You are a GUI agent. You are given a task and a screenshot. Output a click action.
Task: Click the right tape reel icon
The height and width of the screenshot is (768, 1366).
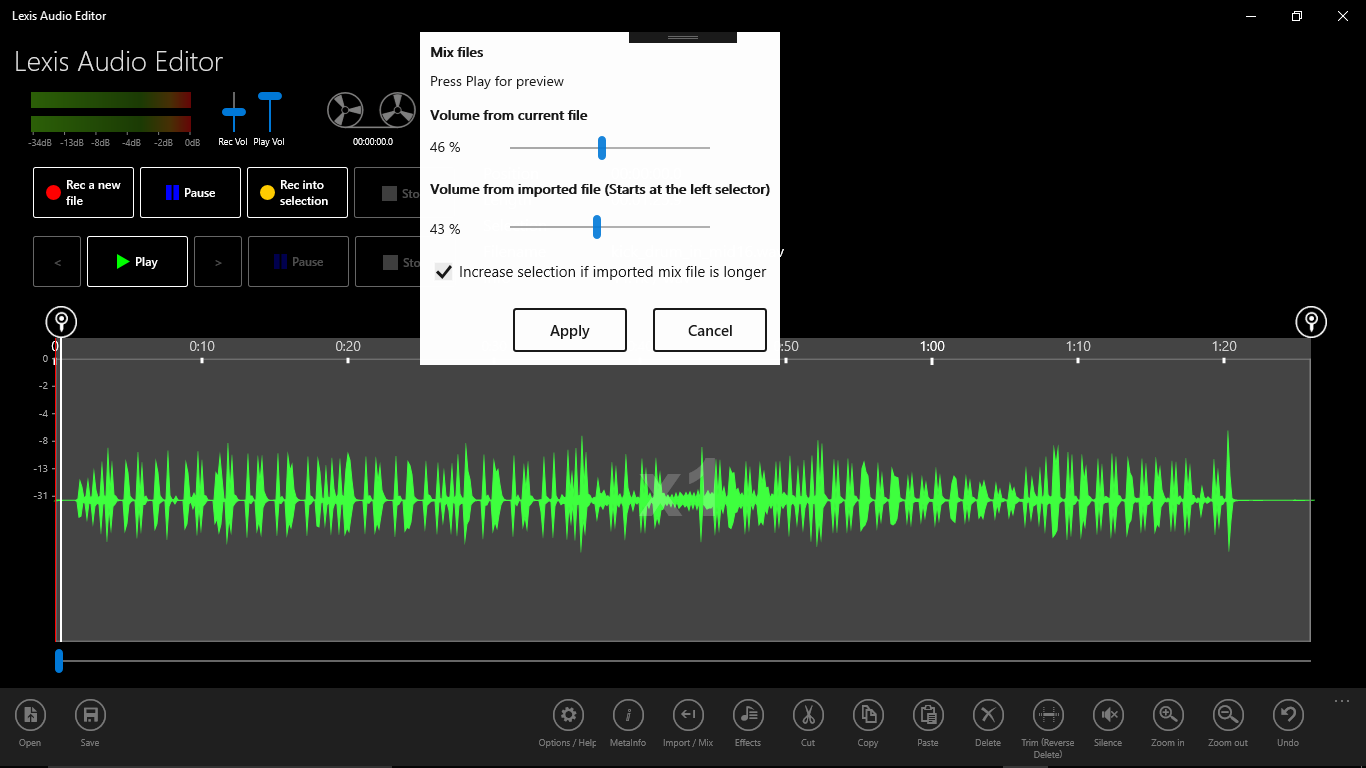(x=397, y=110)
